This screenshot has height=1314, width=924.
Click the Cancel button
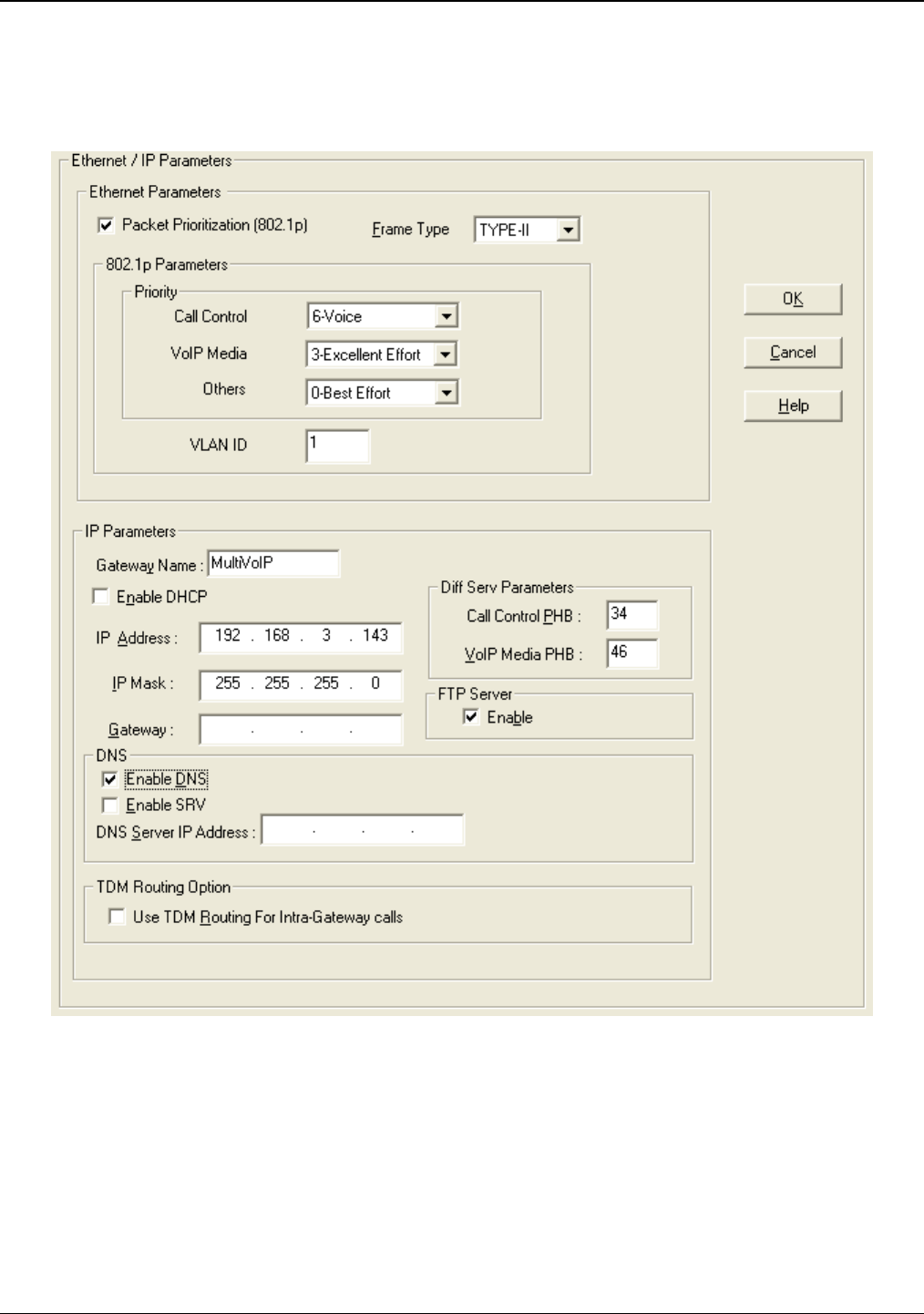tap(793, 353)
